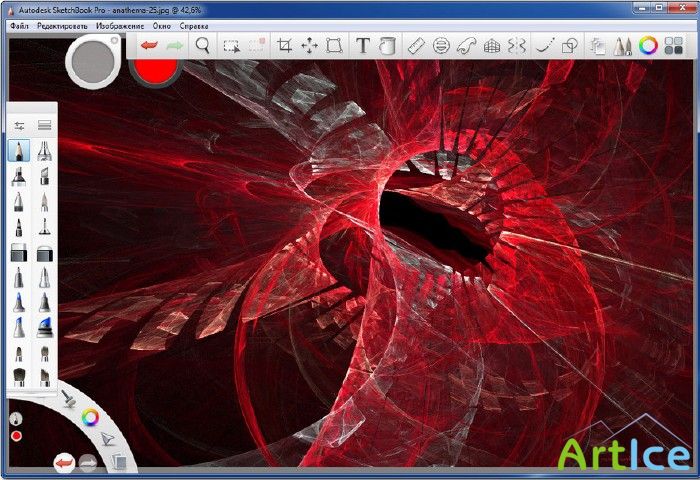Select the Pencil brush in brush palette

tap(19, 150)
